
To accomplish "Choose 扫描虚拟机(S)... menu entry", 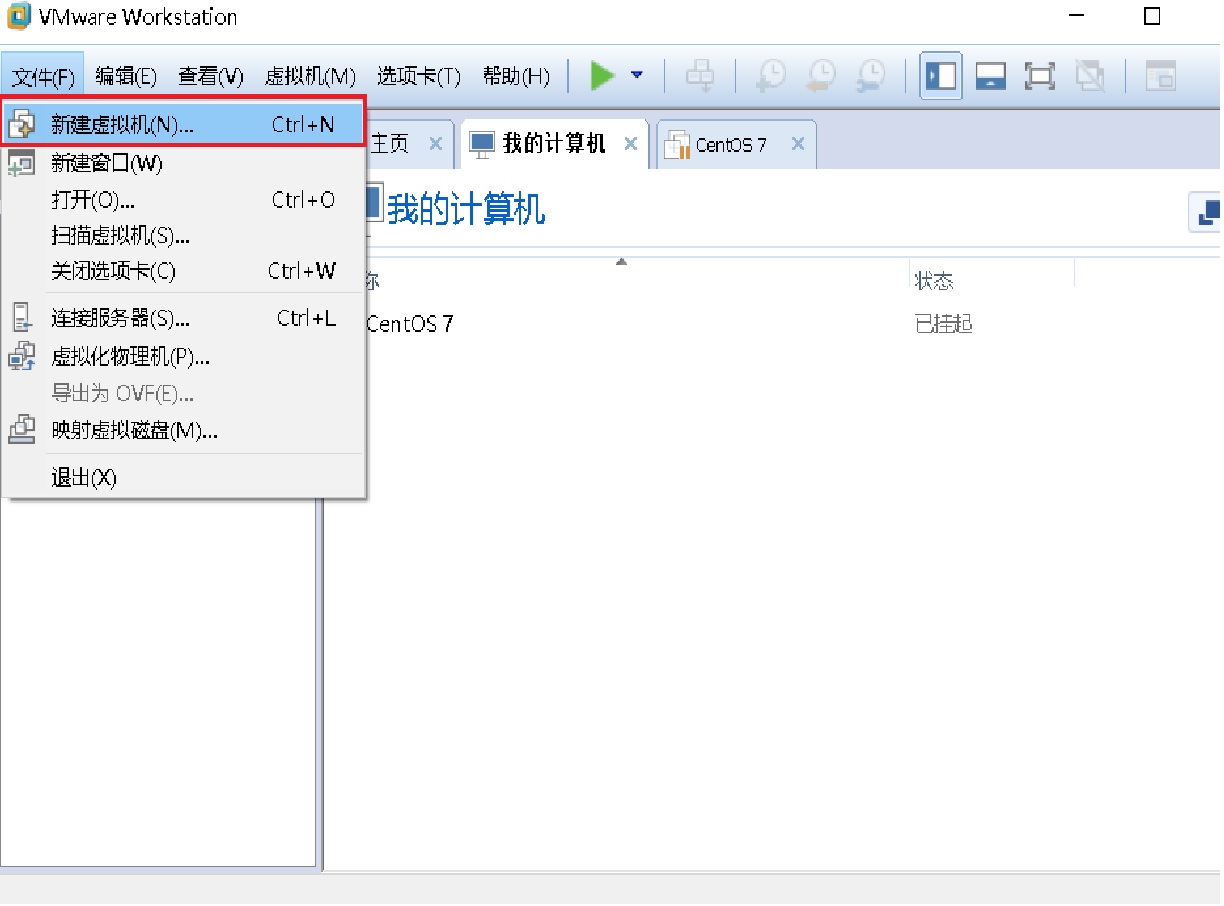I will (x=185, y=236).
